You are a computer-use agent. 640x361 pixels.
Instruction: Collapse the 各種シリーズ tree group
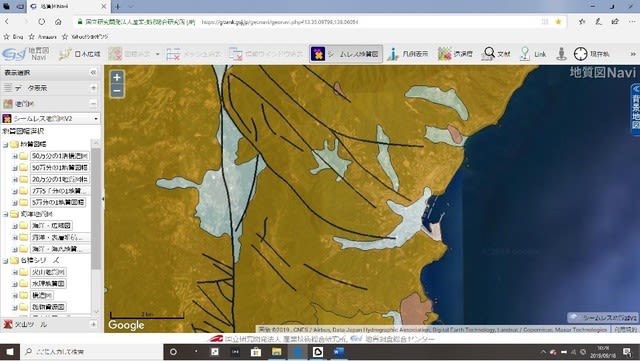click(x=5, y=261)
